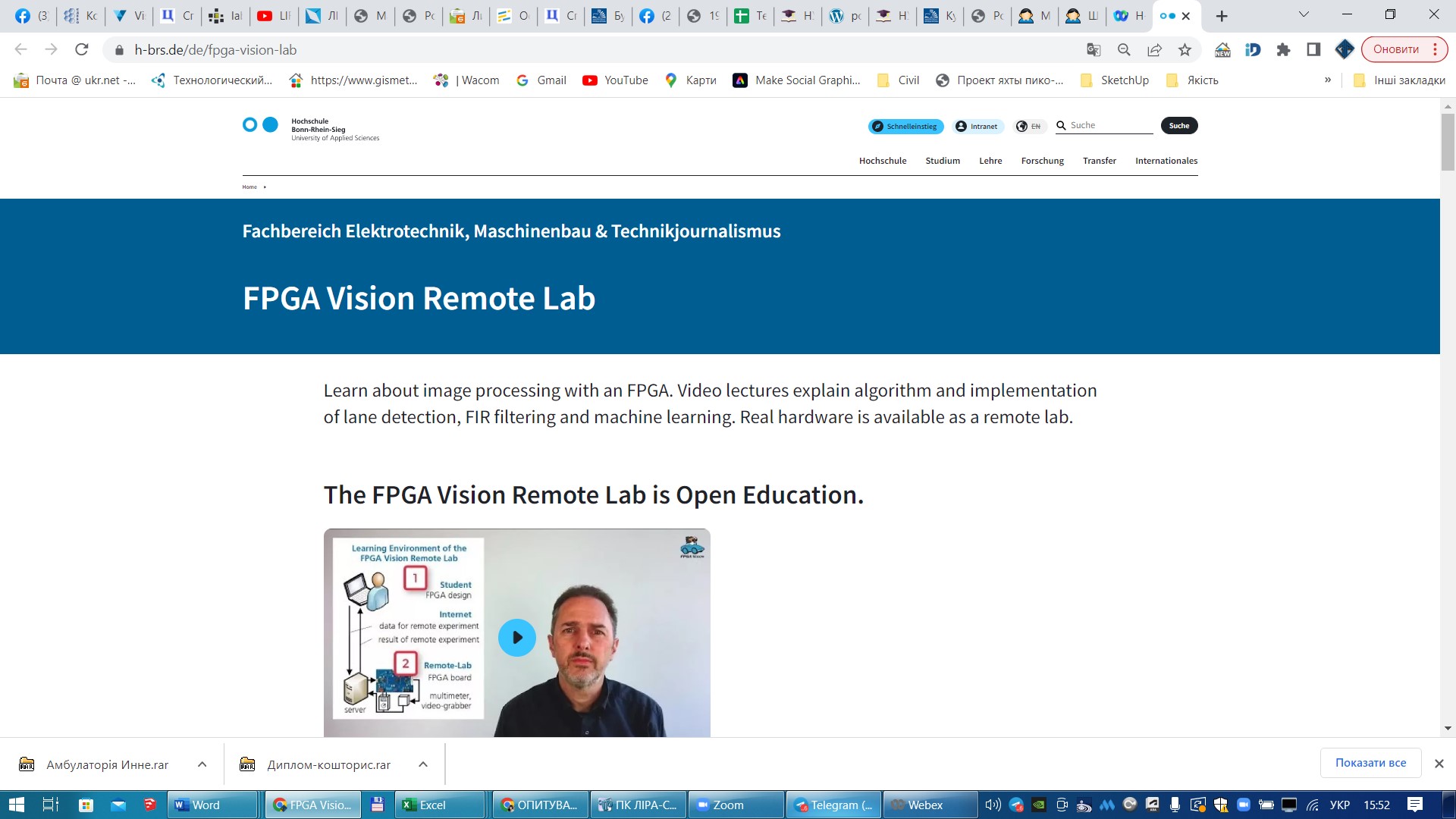Open the Studium navigation menu
The height and width of the screenshot is (819, 1456).
[x=942, y=161]
